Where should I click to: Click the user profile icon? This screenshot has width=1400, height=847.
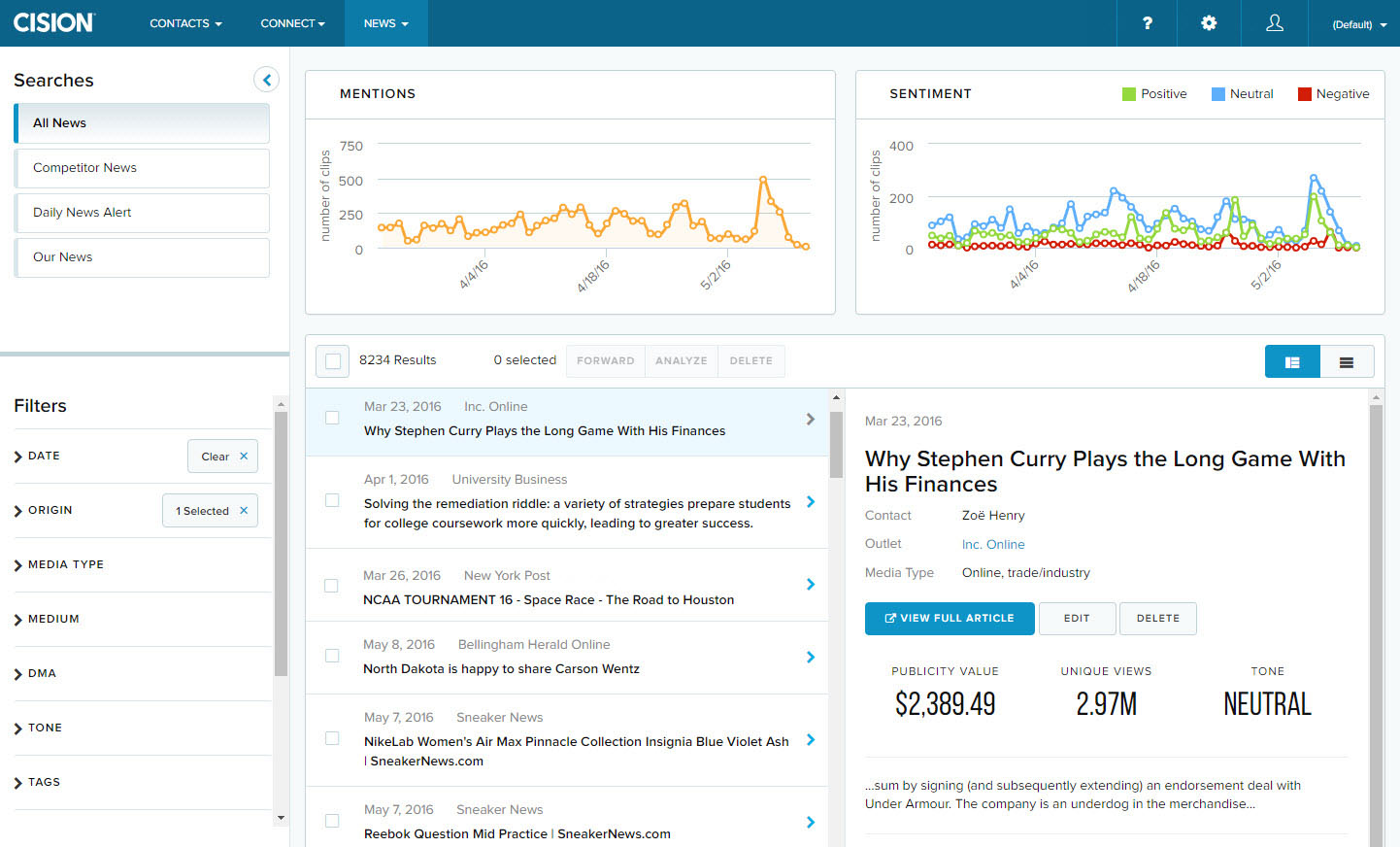1275,23
